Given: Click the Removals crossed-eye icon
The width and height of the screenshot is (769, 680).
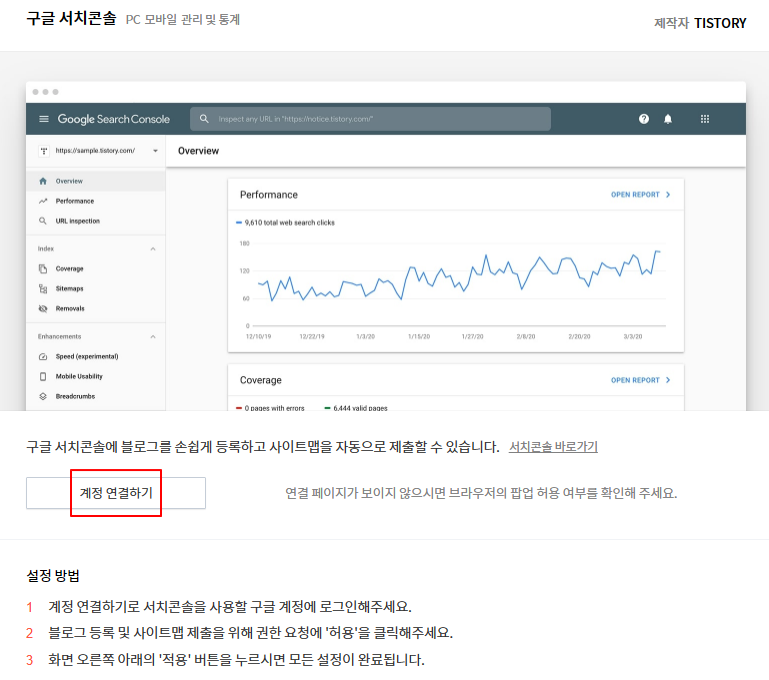Looking at the screenshot, I should (43, 308).
